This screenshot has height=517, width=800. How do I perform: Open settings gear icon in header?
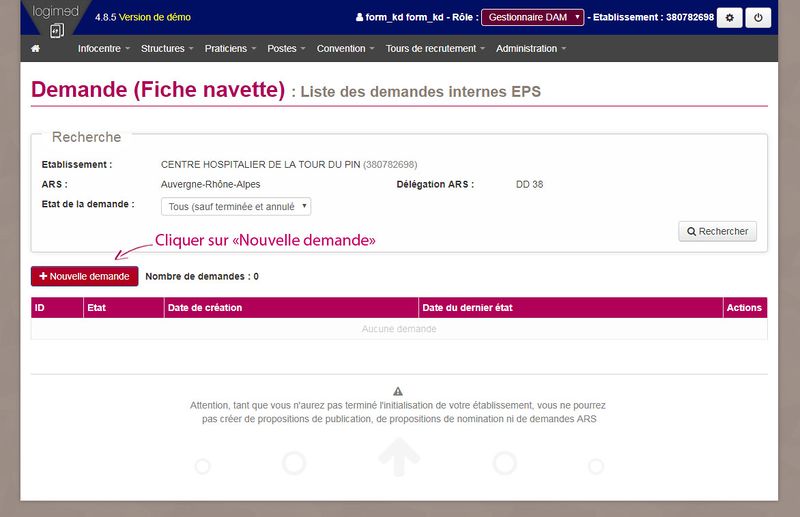[730, 18]
